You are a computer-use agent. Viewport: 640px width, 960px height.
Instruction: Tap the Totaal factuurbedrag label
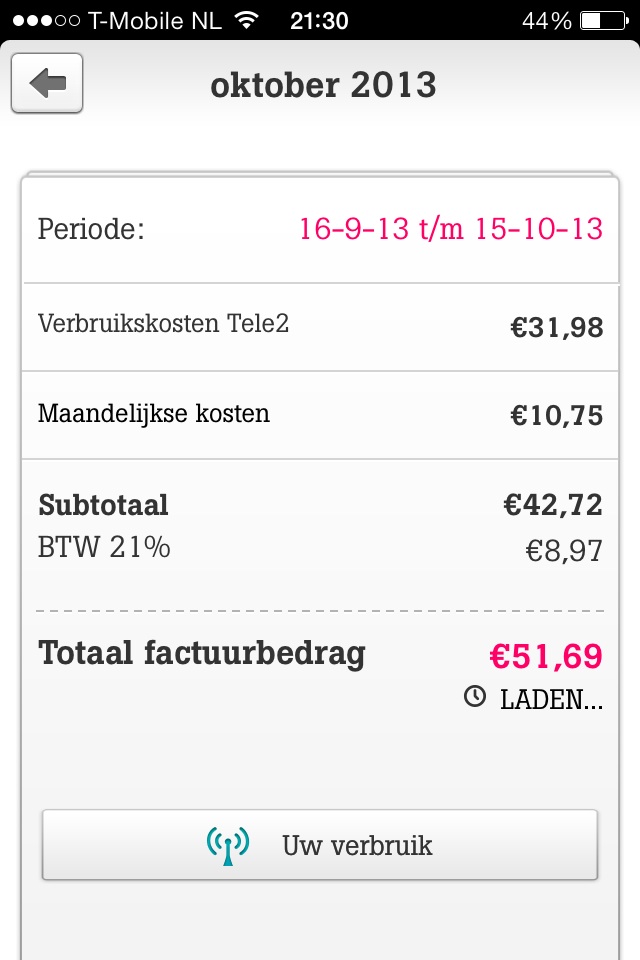(x=202, y=654)
